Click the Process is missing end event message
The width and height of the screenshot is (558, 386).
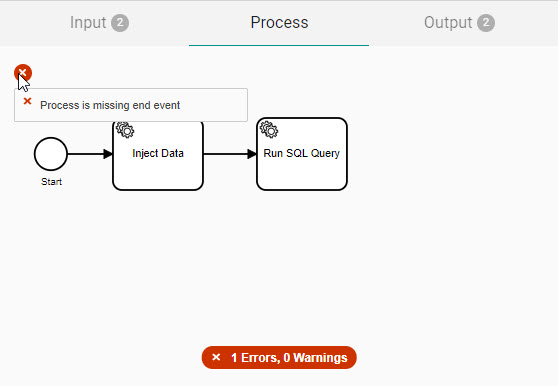click(110, 105)
